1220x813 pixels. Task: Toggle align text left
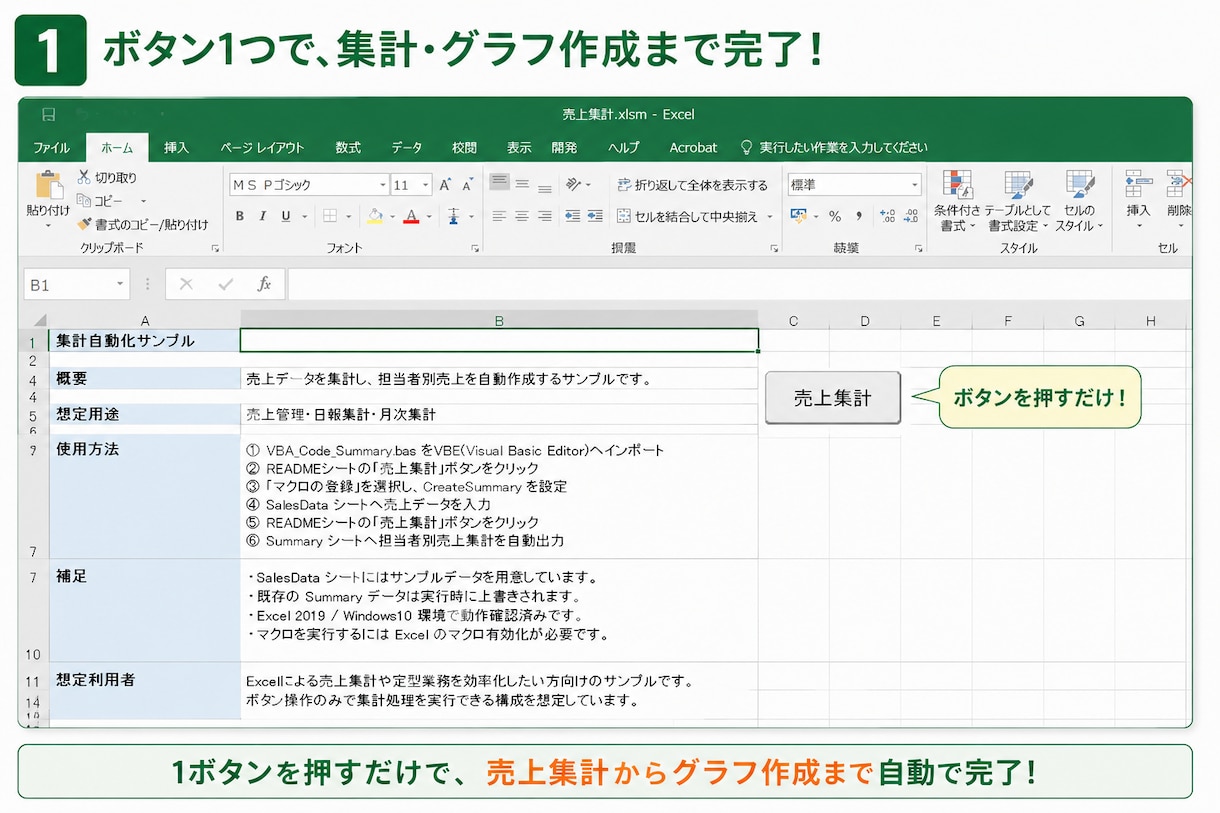tap(499, 216)
